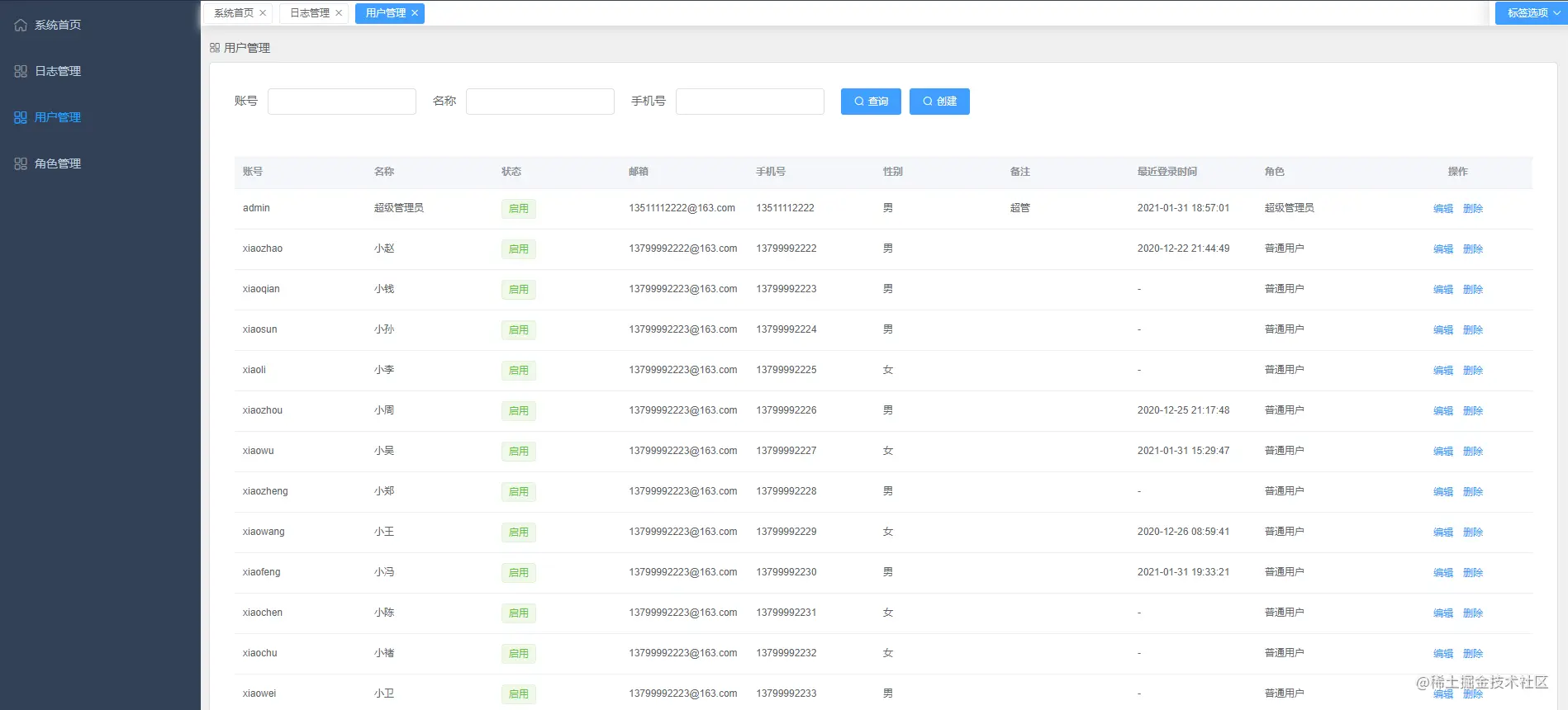Click the 用户管理 breadcrumb title
This screenshot has height=710, width=1568.
pyautogui.click(x=247, y=48)
